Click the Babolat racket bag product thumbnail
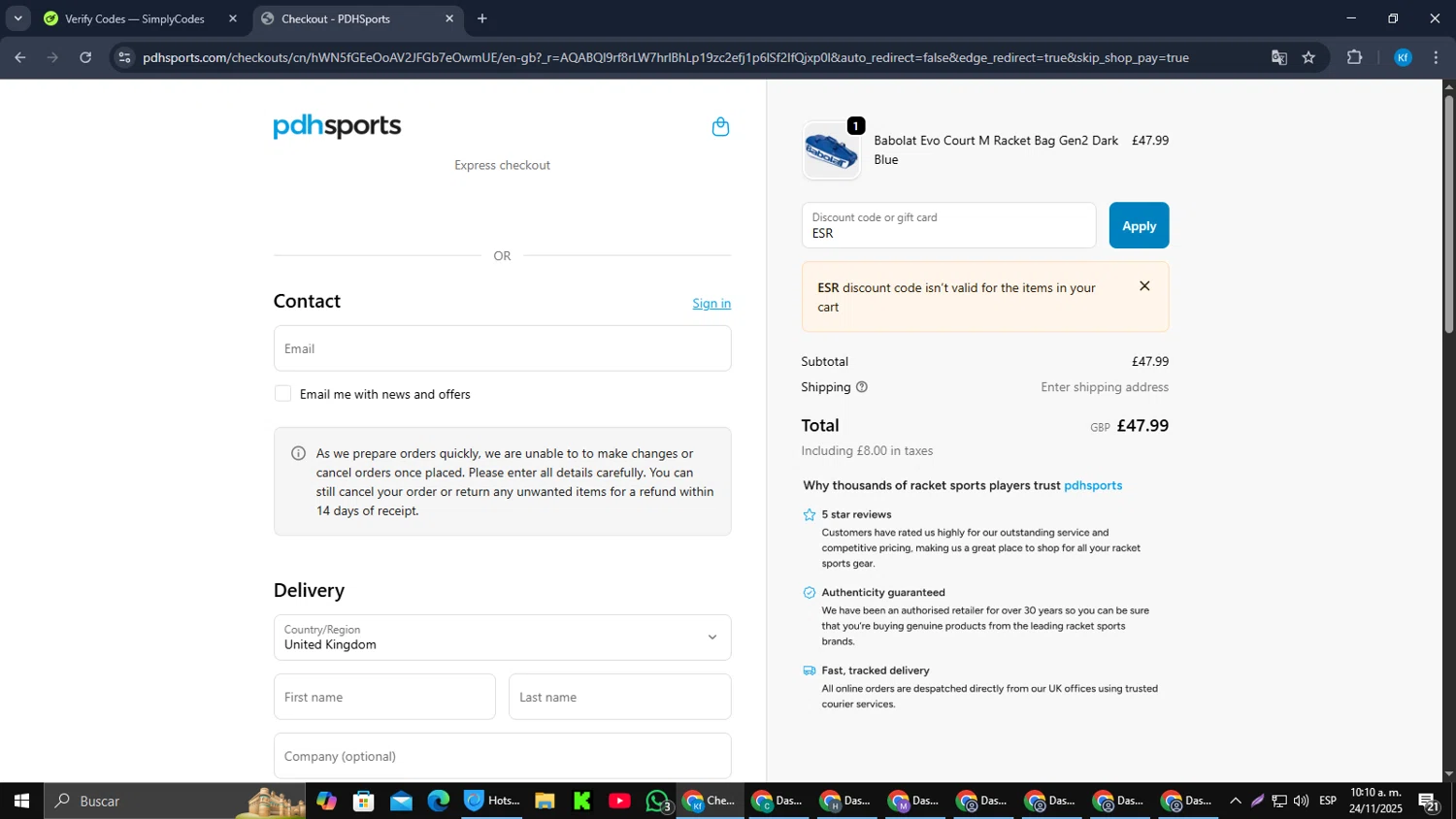The width and height of the screenshot is (1456, 819). [x=831, y=150]
